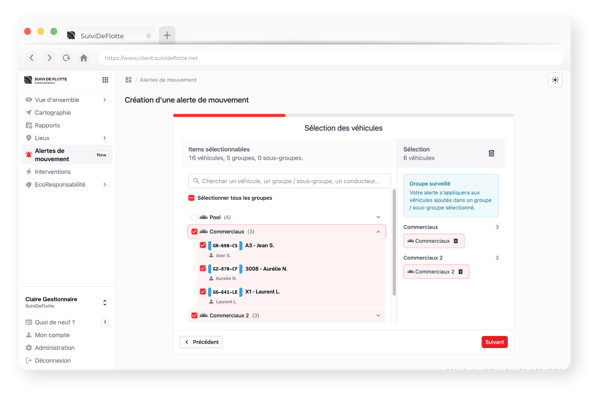Click the SuiviDeFlotte browser tab
The width and height of the screenshot is (600, 399).
pos(110,36)
